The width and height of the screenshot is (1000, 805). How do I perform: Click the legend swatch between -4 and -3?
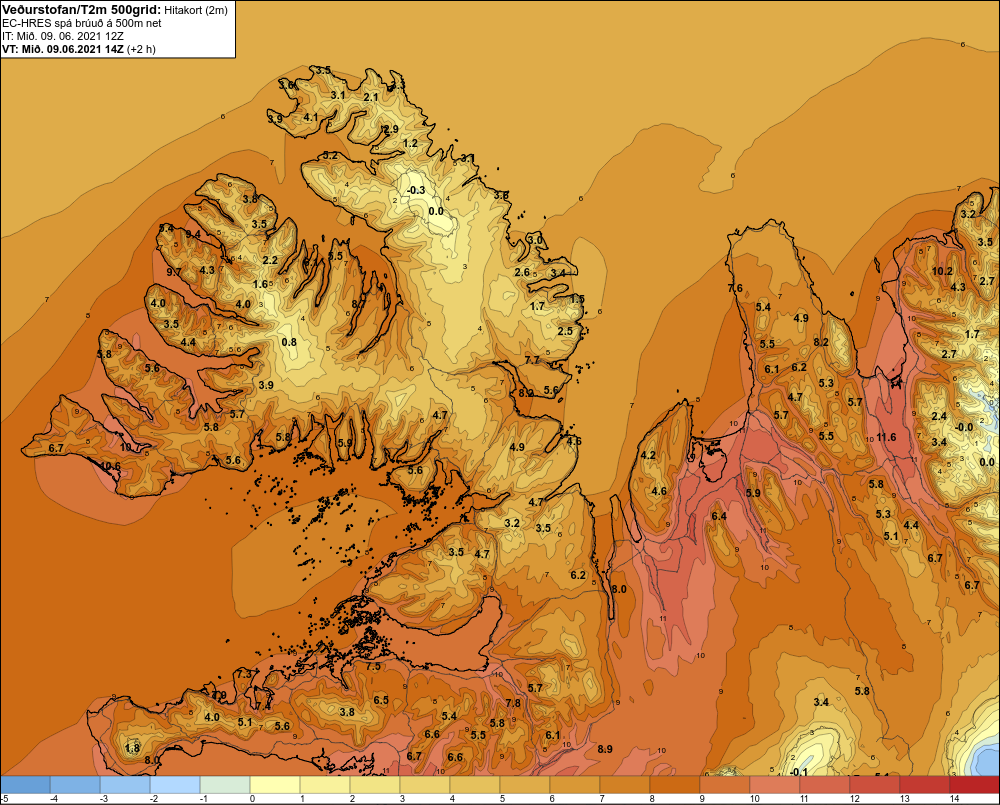75,784
